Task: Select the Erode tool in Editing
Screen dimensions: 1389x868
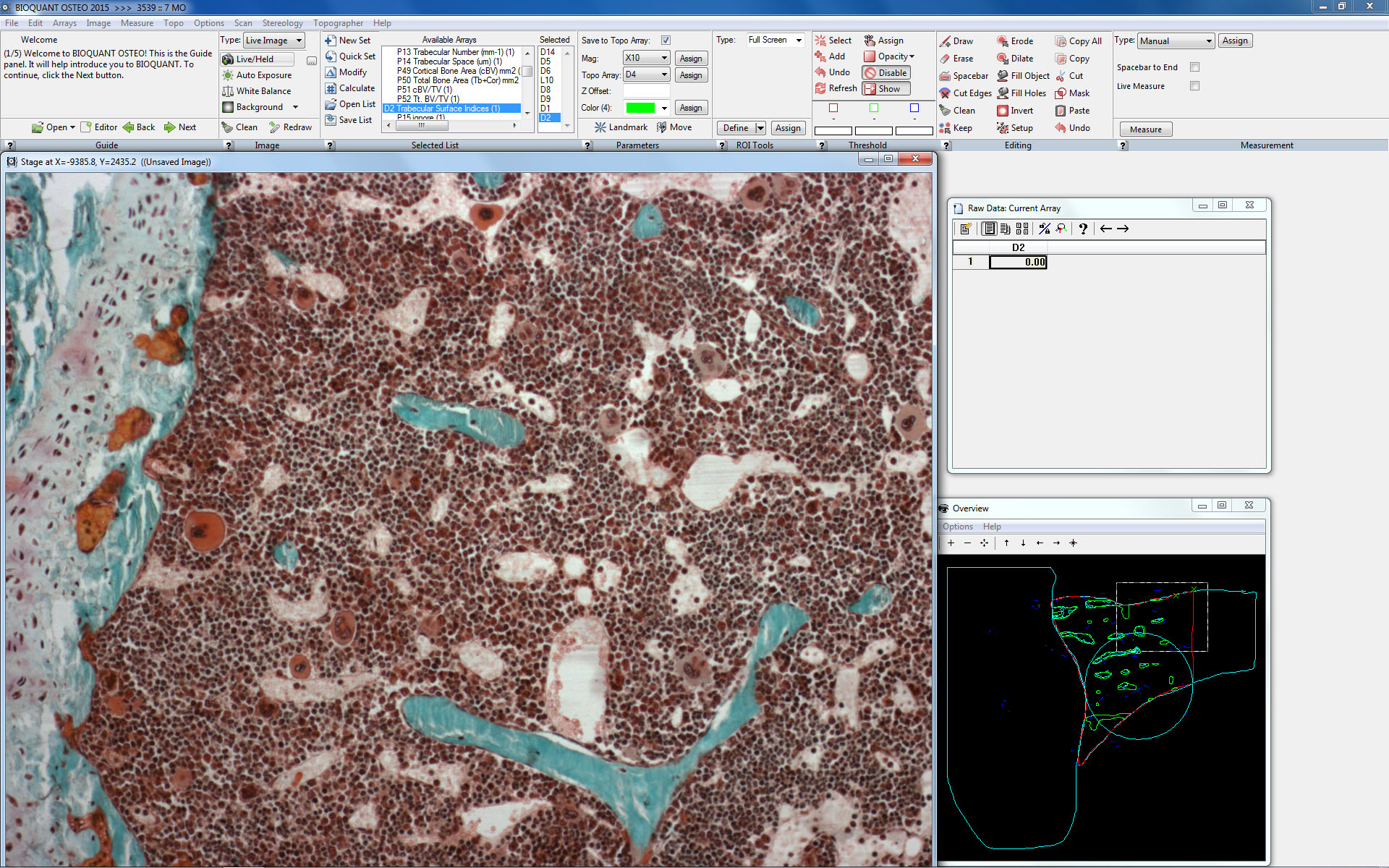Action: tap(1003, 41)
